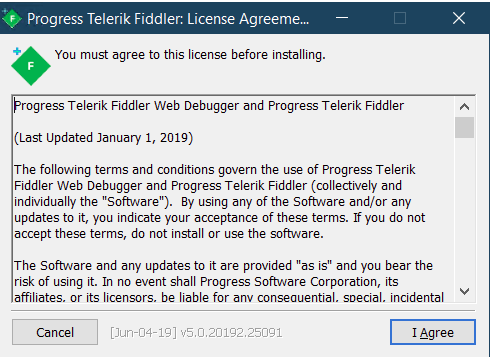Click the license scrollbar up arrow
The width and height of the screenshot is (492, 361).
coord(464,107)
